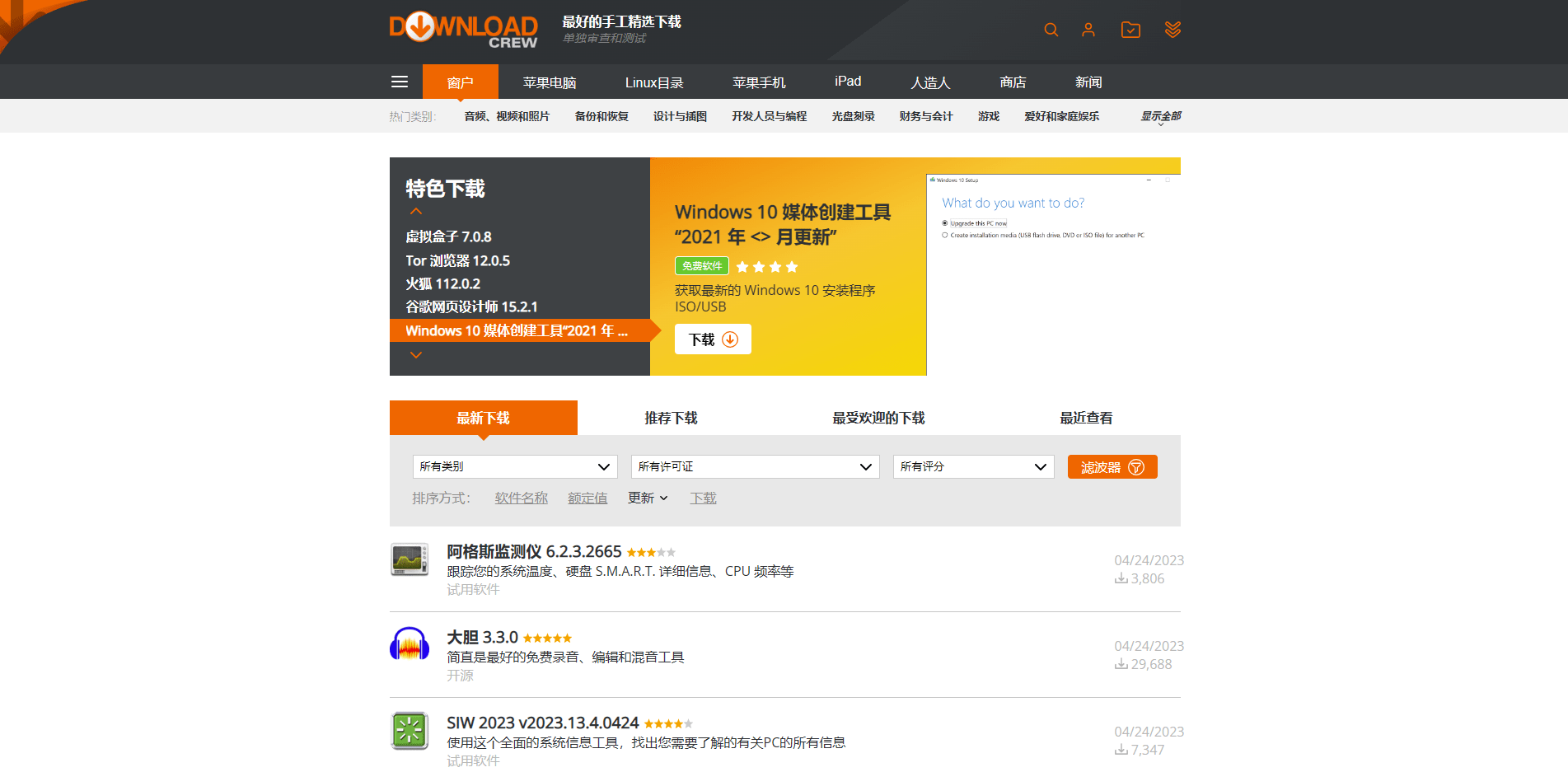This screenshot has height=772, width=1568.
Task: Select Windows 10 媒体创建工具 featured item
Action: (520, 330)
